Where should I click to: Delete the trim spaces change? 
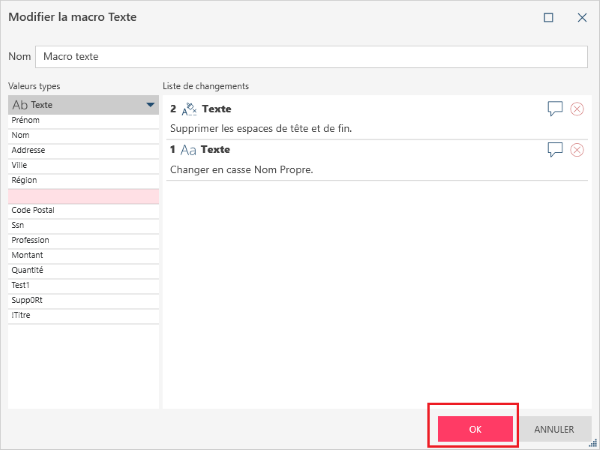point(577,109)
